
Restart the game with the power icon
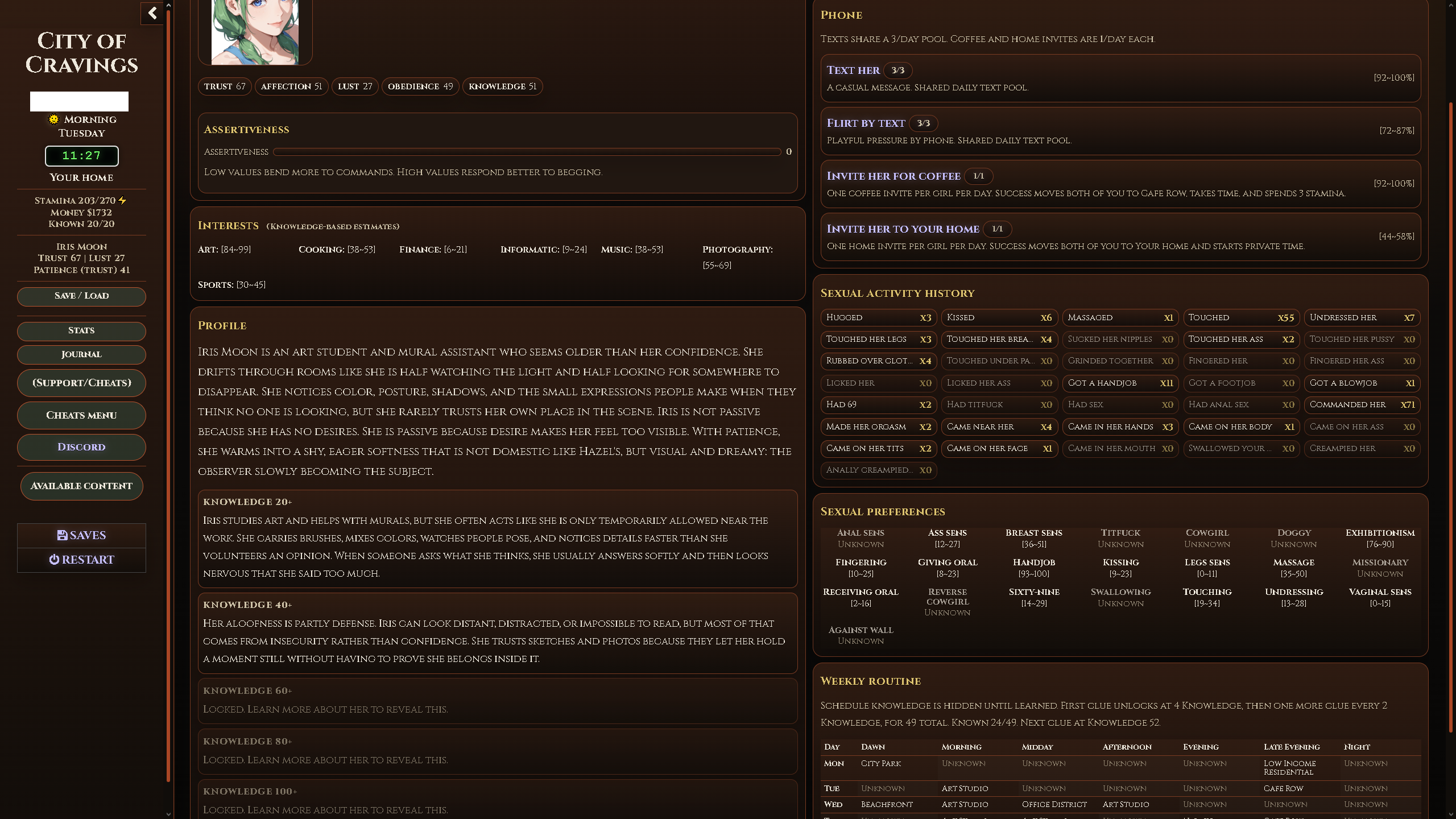point(81,560)
